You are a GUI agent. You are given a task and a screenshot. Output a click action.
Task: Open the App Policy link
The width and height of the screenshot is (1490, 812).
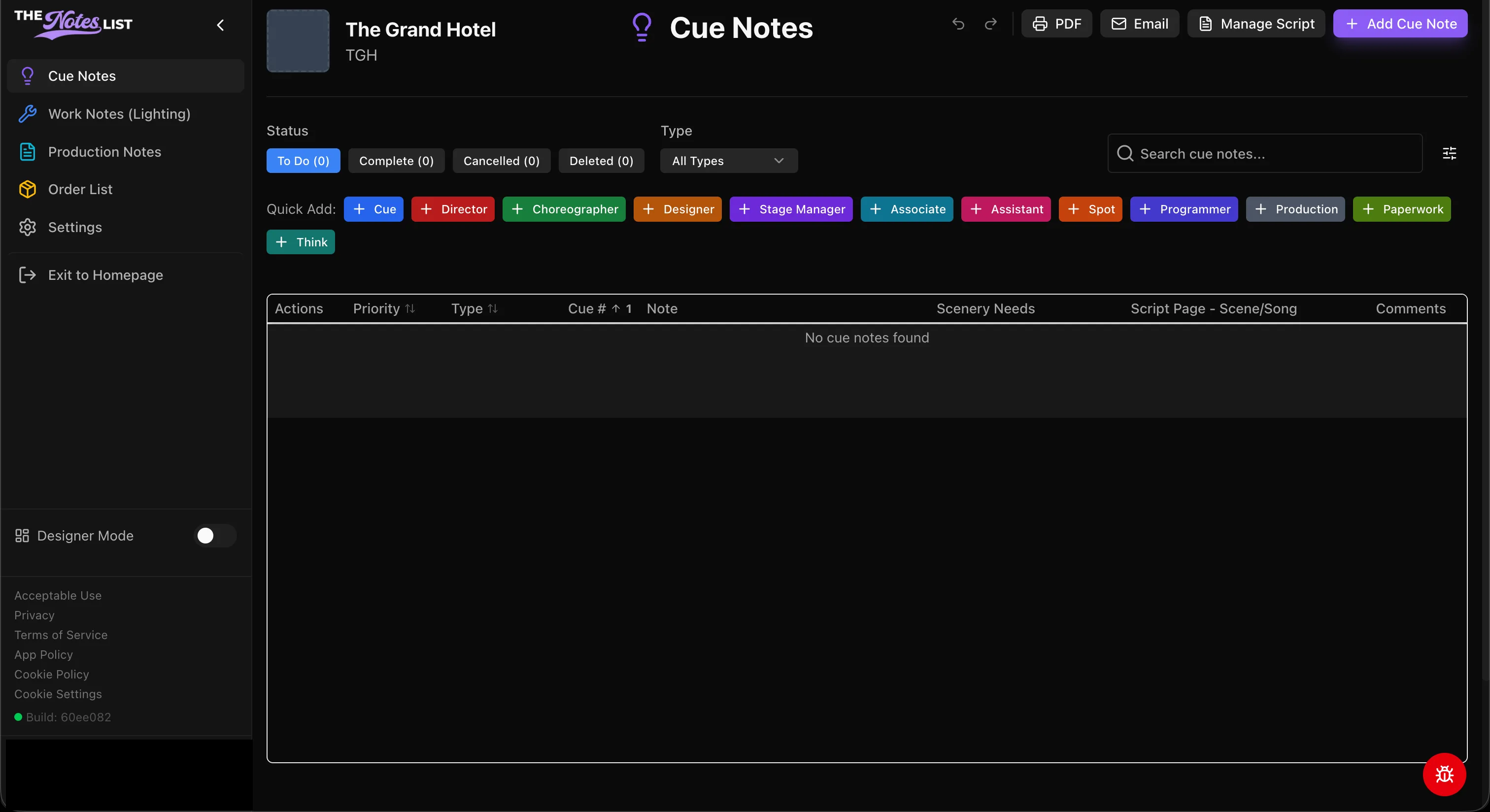(43, 654)
